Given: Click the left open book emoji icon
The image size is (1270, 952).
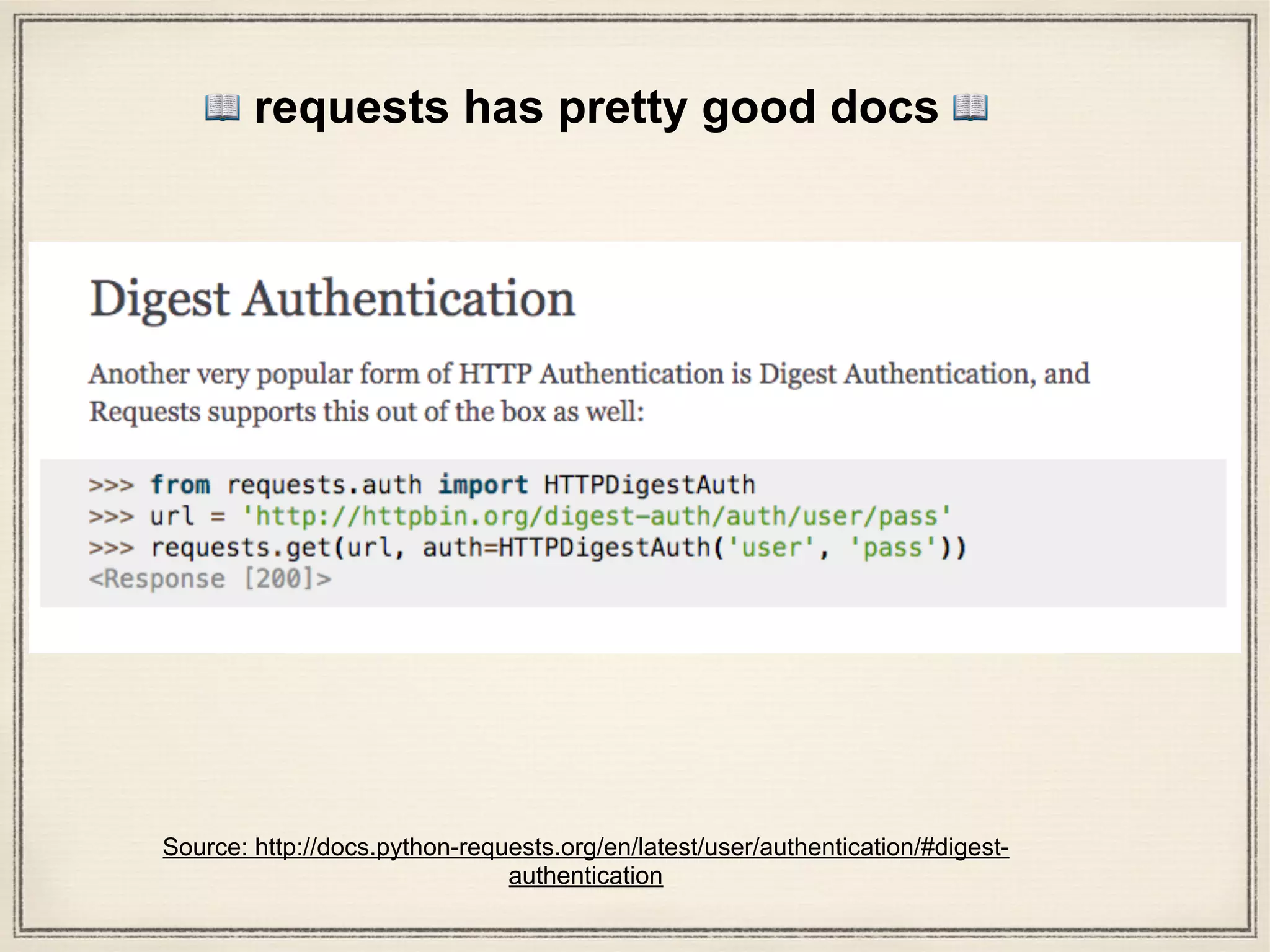Looking at the screenshot, I should 222,108.
